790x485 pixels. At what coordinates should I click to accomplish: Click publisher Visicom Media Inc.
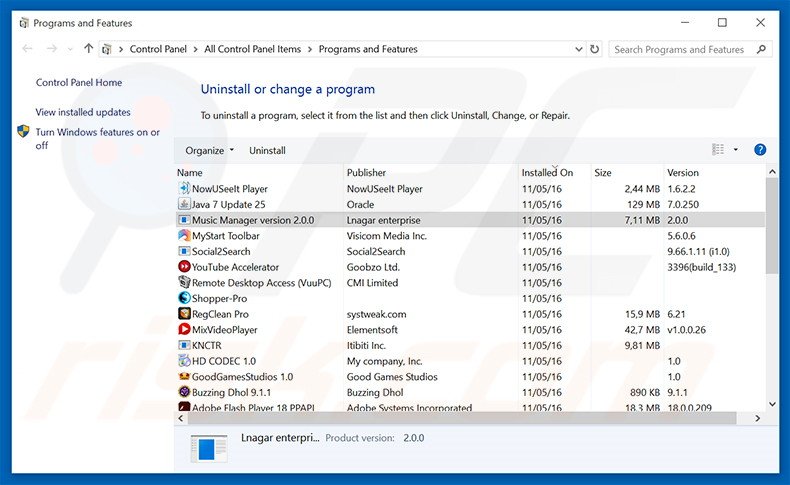386,235
